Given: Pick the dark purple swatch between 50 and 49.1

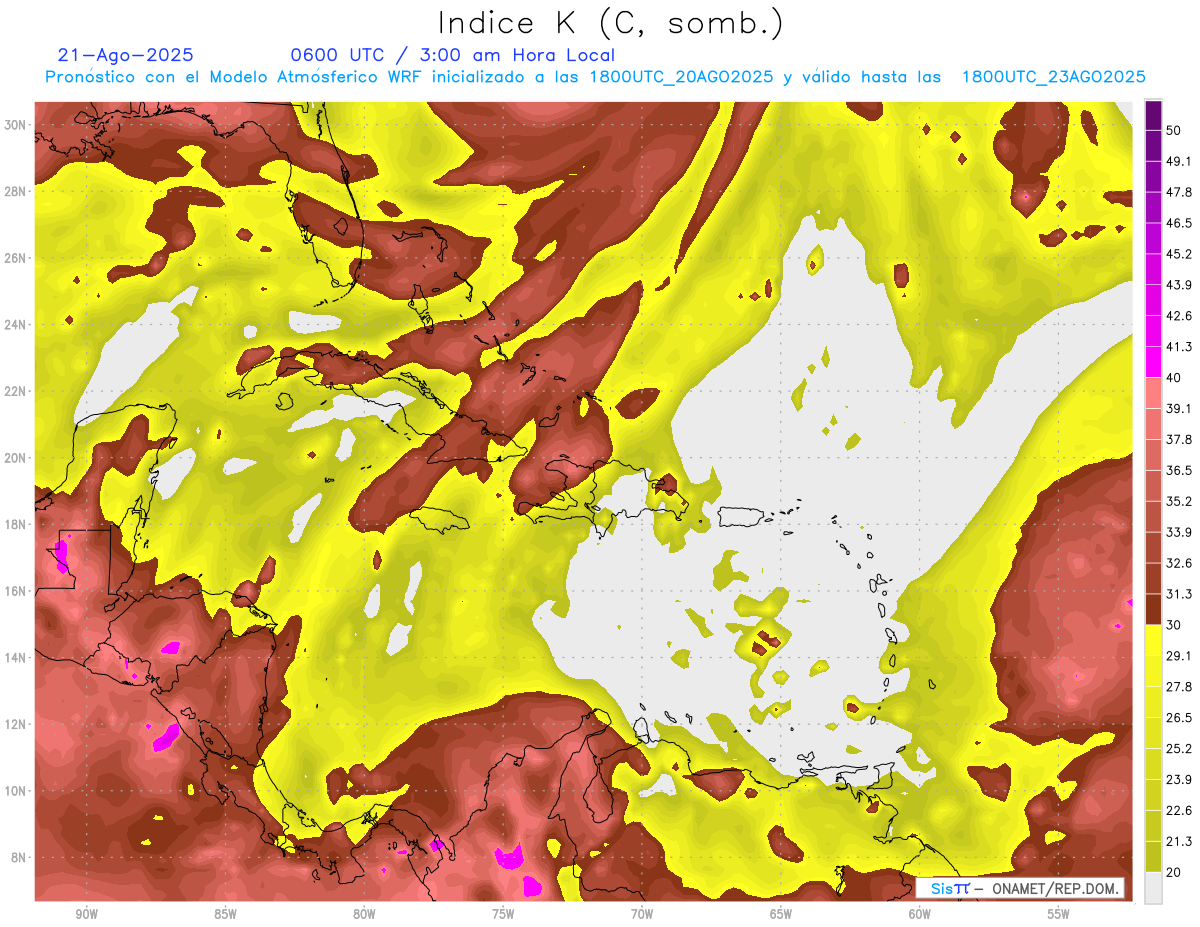Looking at the screenshot, I should 1153,146.
